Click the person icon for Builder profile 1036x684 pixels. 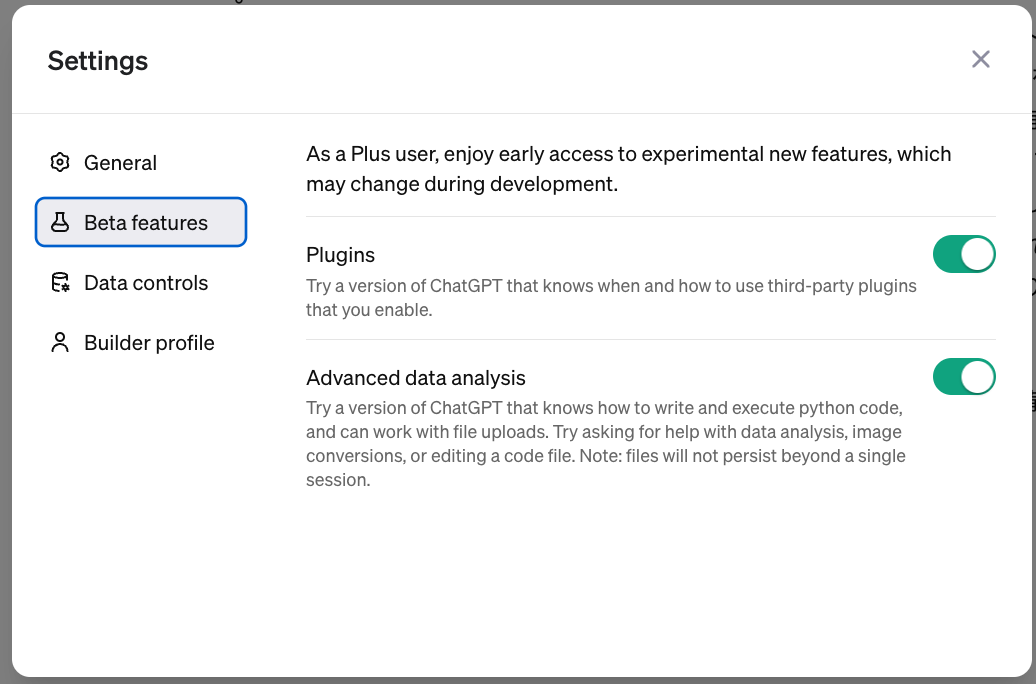[x=60, y=343]
